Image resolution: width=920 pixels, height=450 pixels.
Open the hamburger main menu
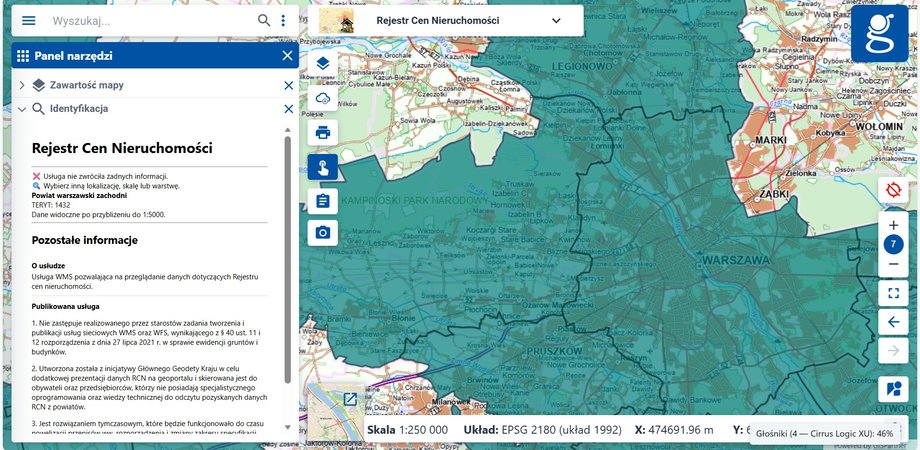[x=28, y=20]
